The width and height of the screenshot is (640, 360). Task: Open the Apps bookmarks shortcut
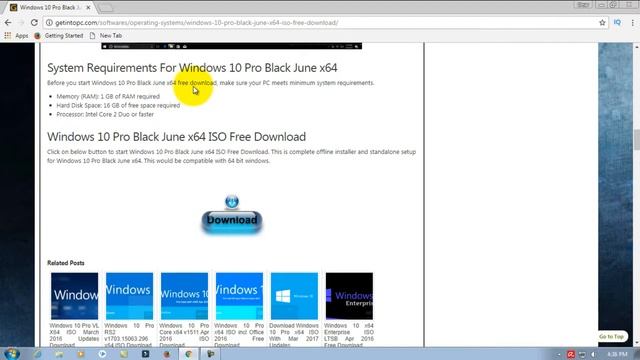pos(16,36)
